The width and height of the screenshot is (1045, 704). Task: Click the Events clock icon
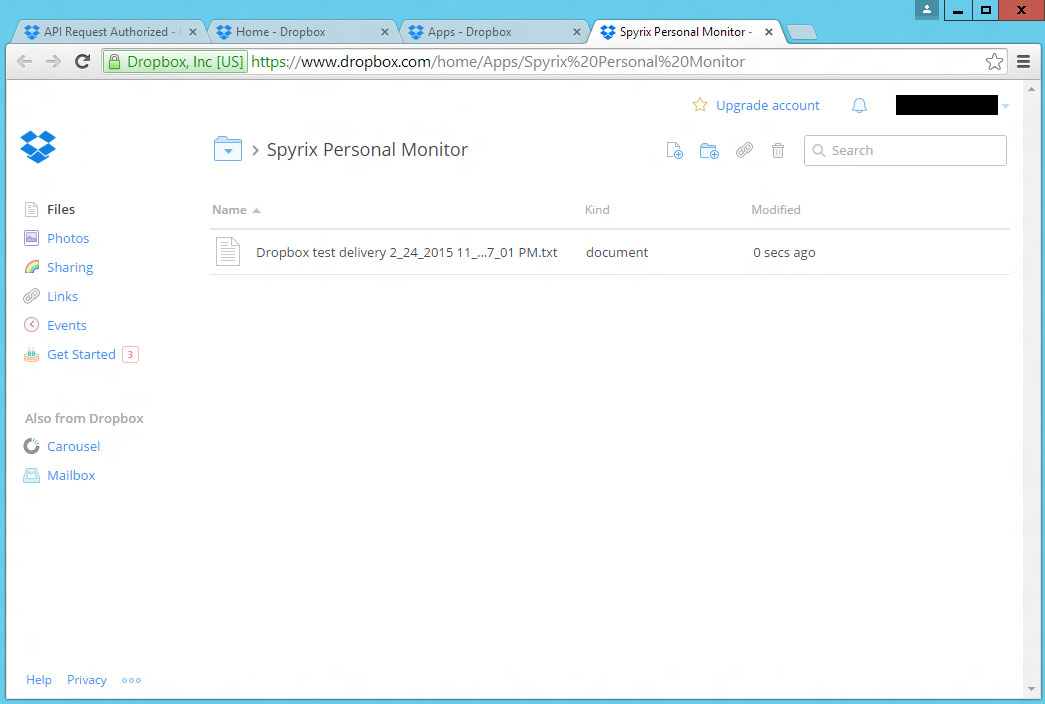tap(31, 325)
